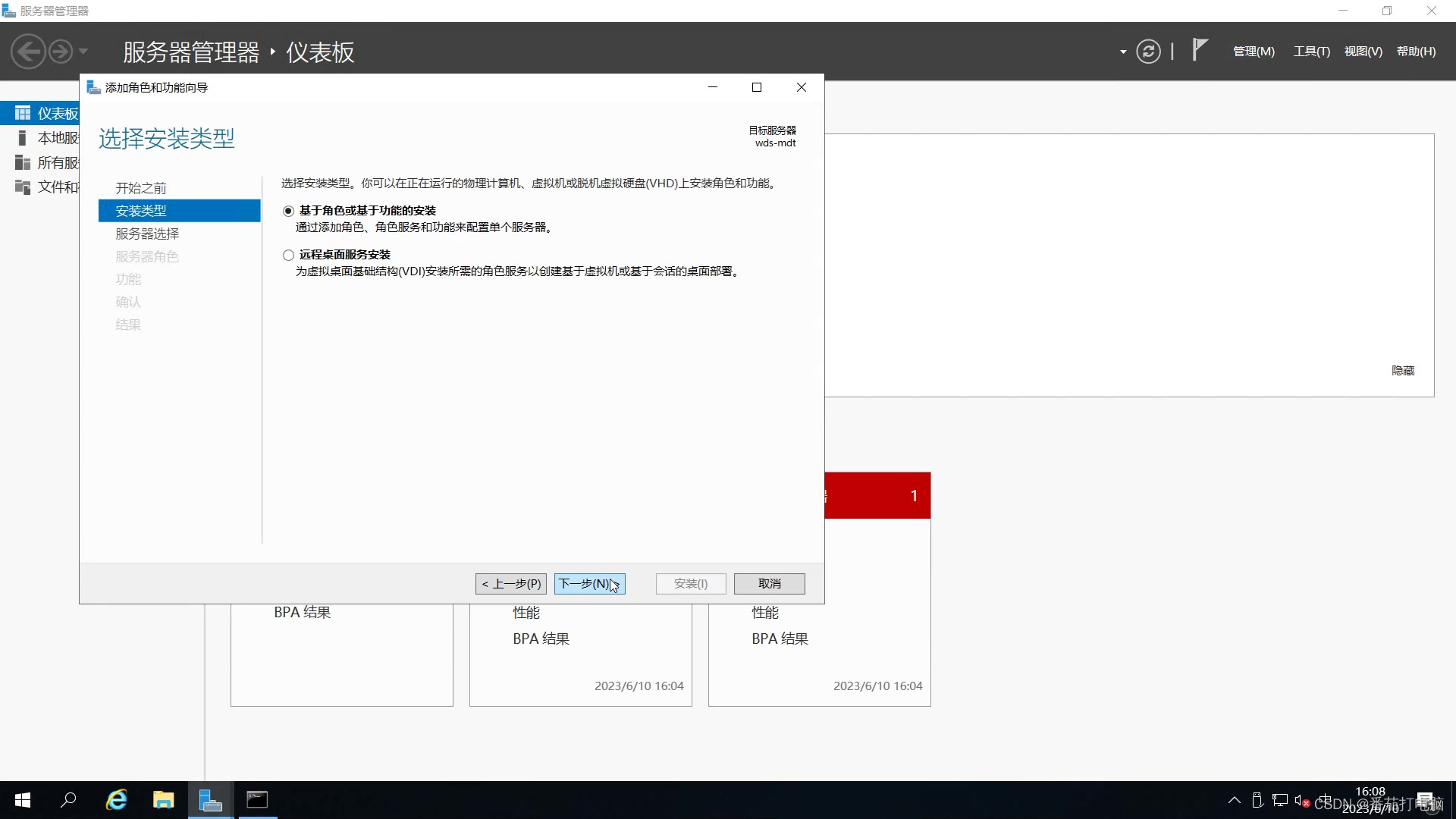This screenshot has width=1456, height=819.
Task: Click Server Manager taskbar icon
Action: (210, 800)
